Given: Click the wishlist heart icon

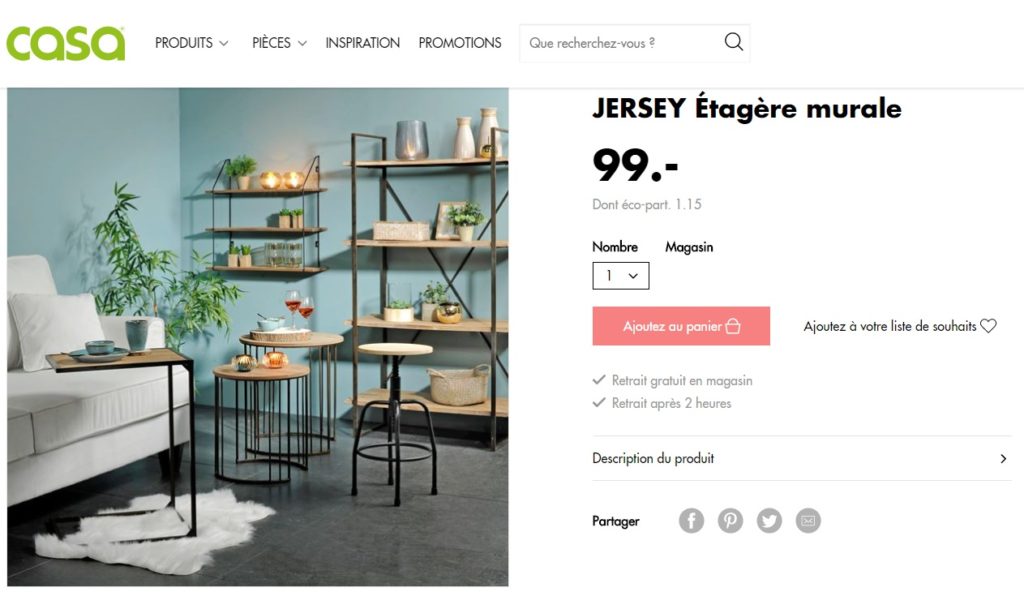Looking at the screenshot, I should click(988, 325).
